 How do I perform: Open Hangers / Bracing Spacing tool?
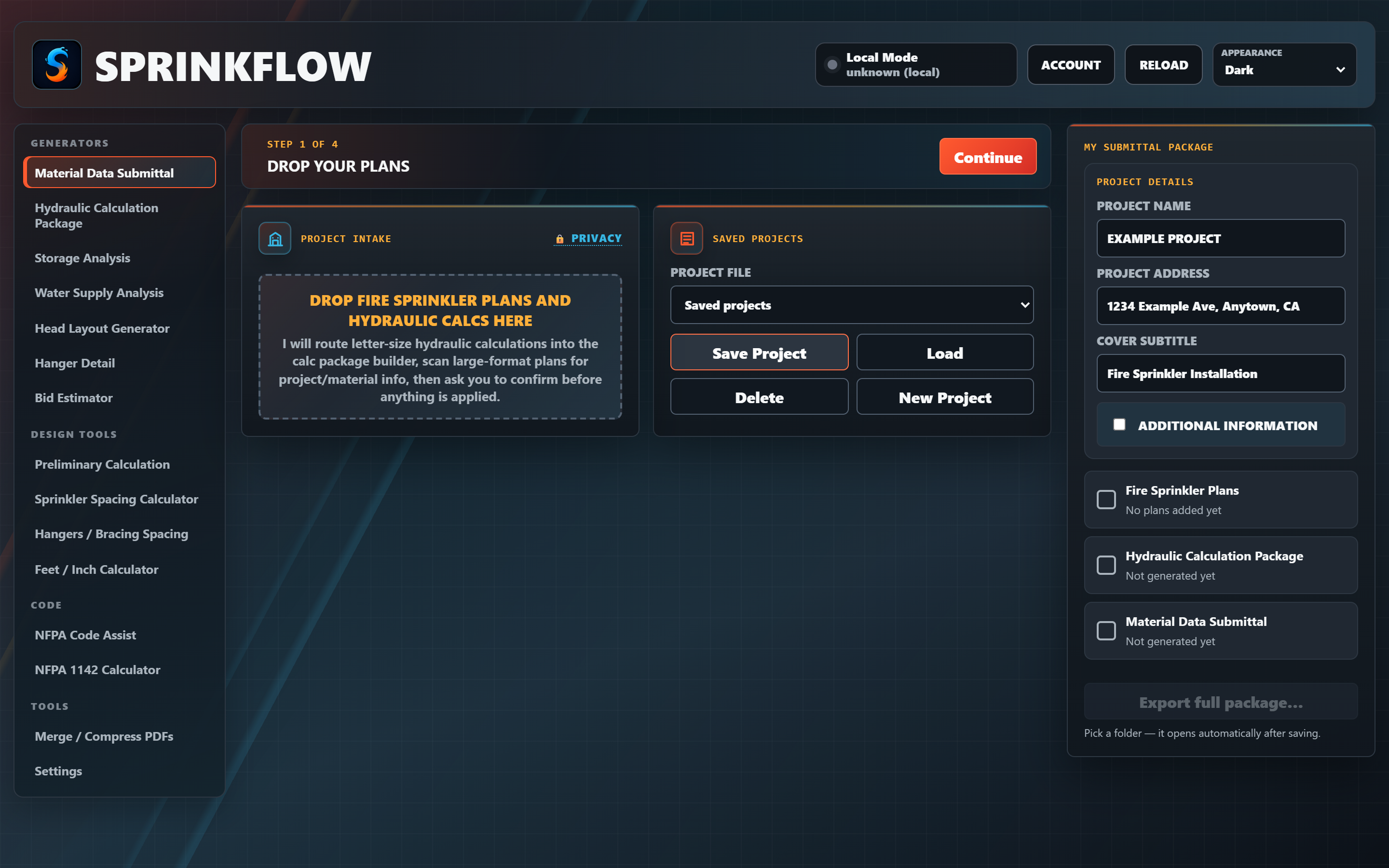pyautogui.click(x=120, y=534)
